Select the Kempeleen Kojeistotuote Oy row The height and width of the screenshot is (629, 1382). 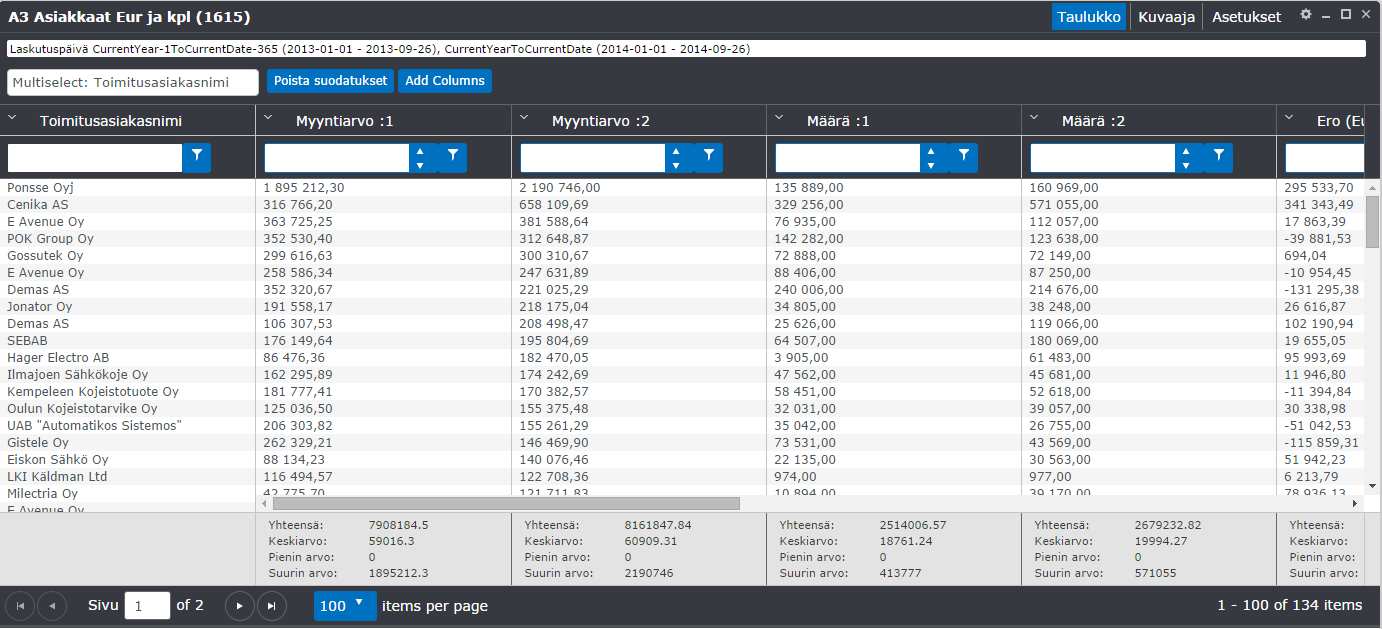(683, 391)
